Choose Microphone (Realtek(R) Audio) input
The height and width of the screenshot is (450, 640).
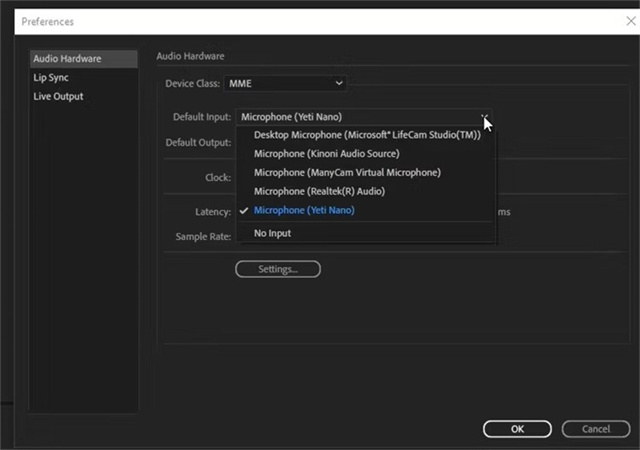319,191
